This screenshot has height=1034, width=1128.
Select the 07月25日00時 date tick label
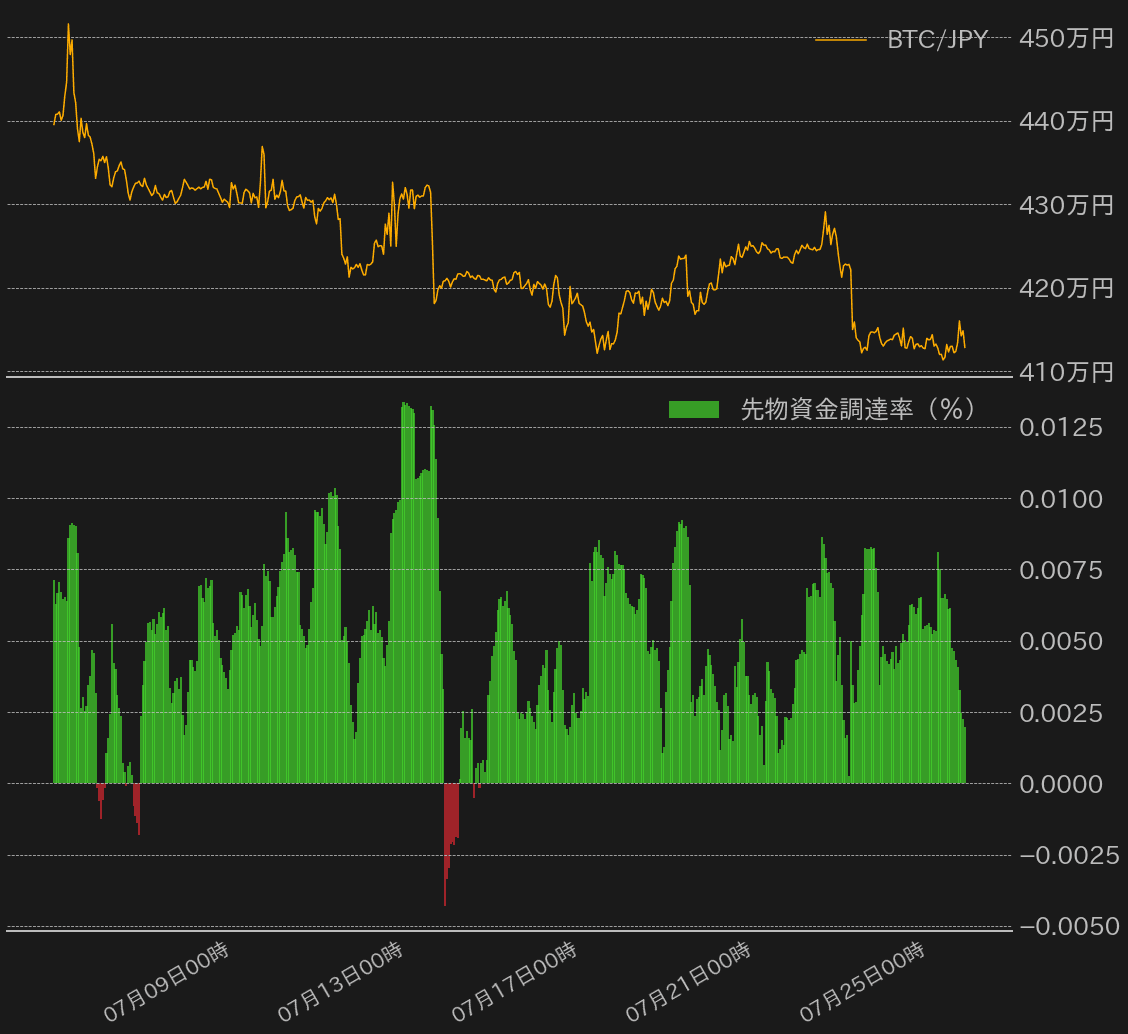863,981
